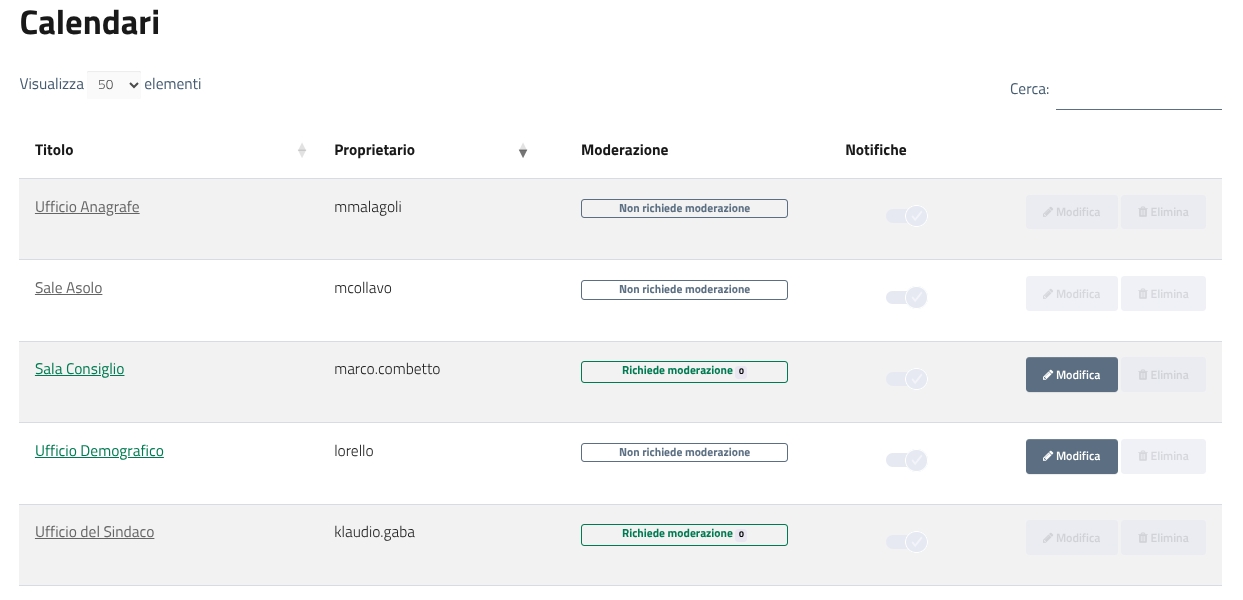Viewport: 1243px width, 600px height.
Task: Focus the Cerca search field
Action: 1138,91
